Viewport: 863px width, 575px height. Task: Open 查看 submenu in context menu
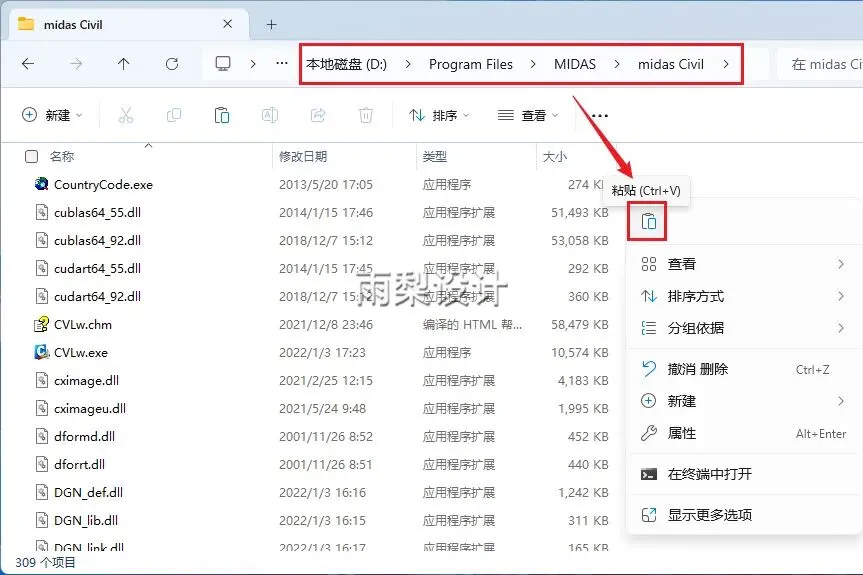(744, 264)
